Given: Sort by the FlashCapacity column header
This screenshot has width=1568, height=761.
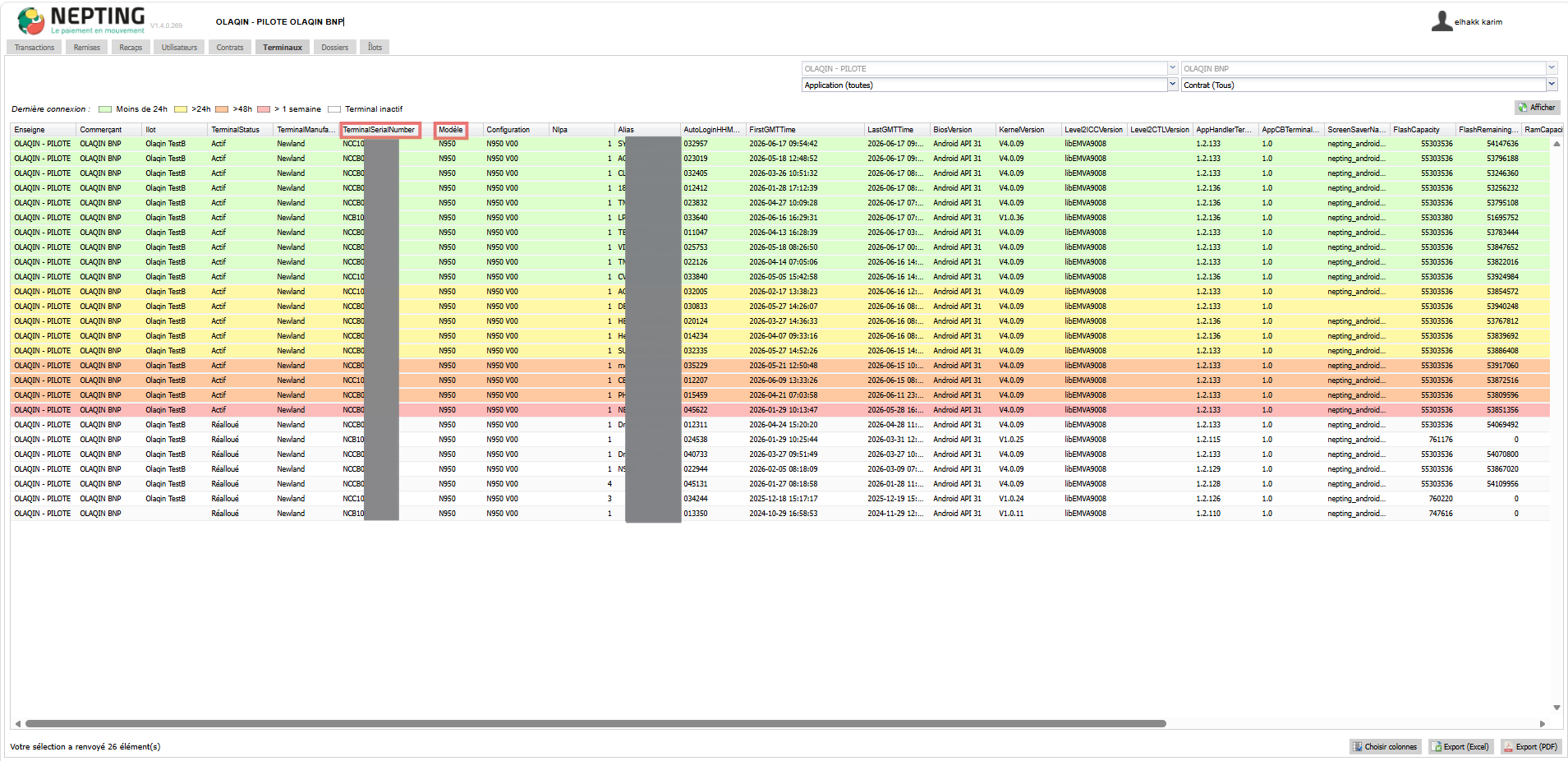Looking at the screenshot, I should (x=1423, y=130).
